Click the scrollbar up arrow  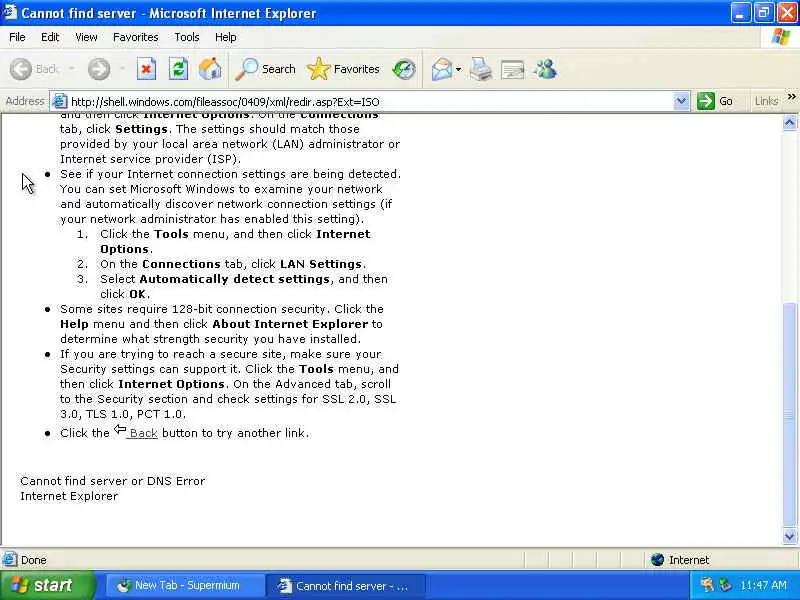click(789, 122)
